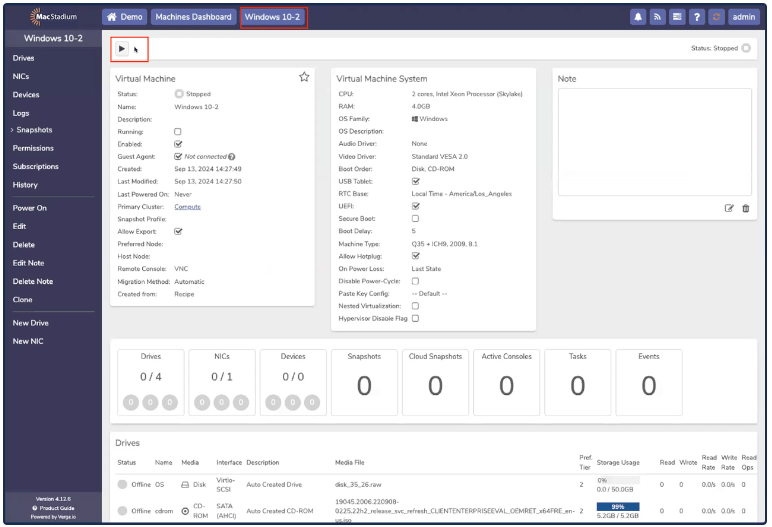Open the NICs sidebar section
This screenshot has height=527, width=772.
21,76
